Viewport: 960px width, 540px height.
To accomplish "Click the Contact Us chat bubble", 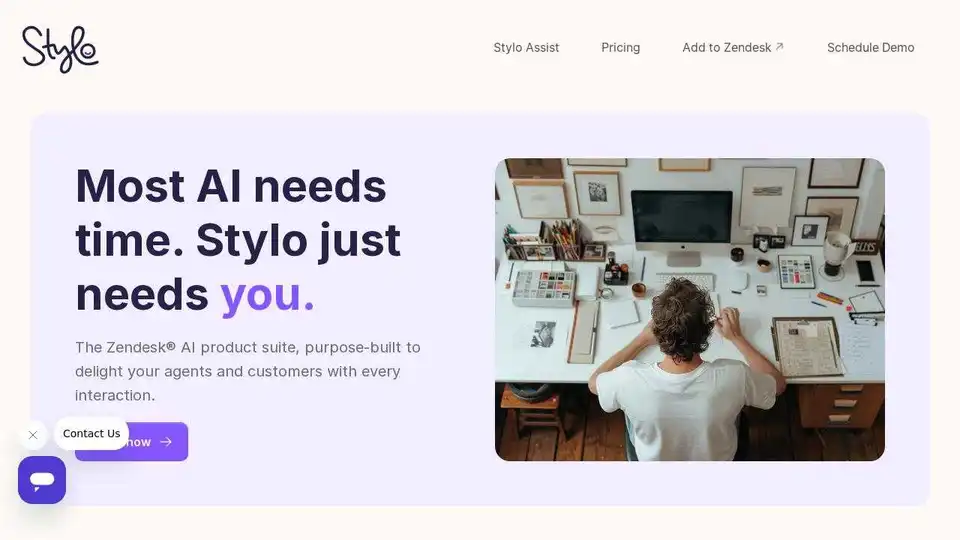I will (91, 433).
